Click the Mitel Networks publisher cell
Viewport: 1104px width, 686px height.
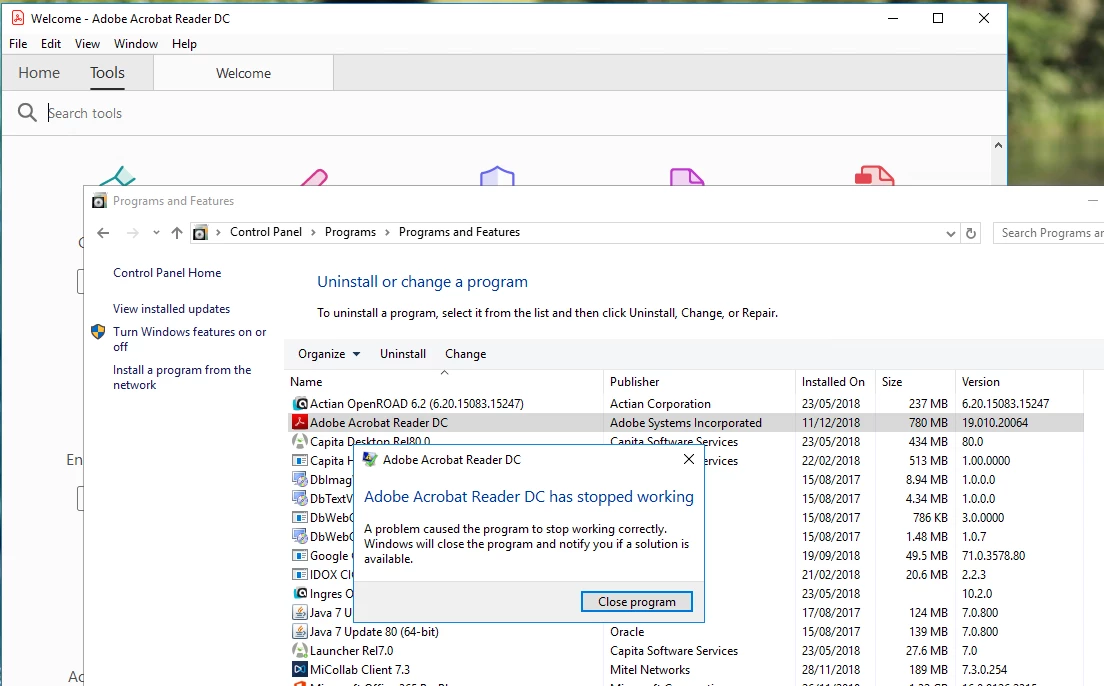pyautogui.click(x=650, y=670)
